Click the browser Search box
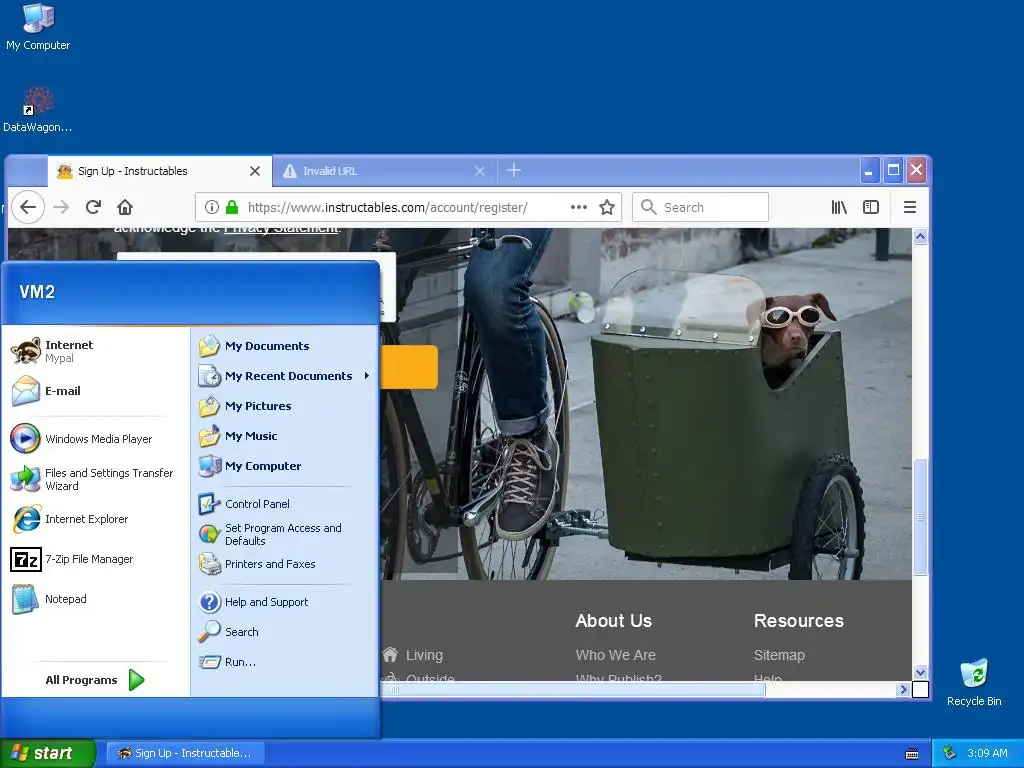This screenshot has width=1024, height=768. [x=700, y=207]
